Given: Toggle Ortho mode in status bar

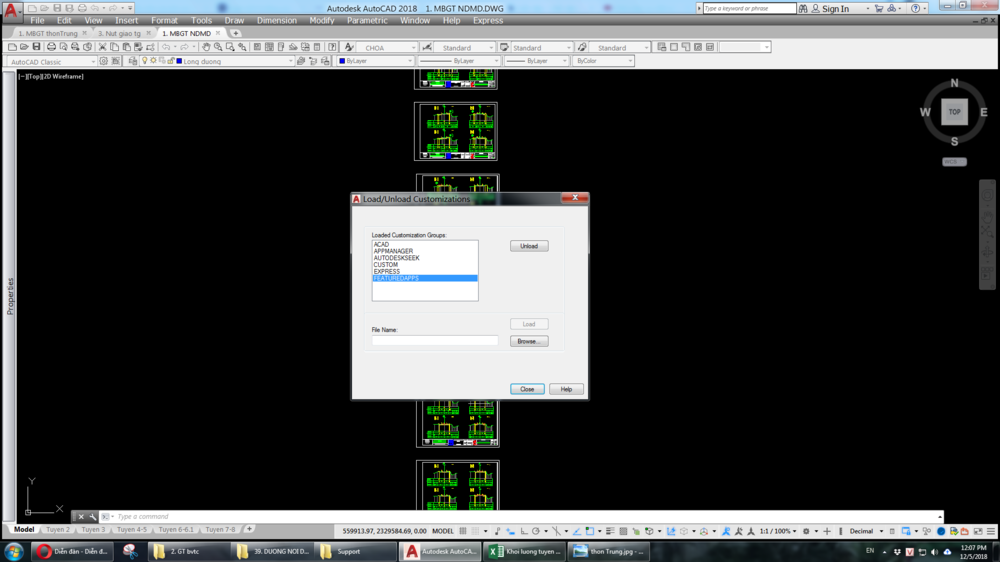Looking at the screenshot, I should (524, 531).
